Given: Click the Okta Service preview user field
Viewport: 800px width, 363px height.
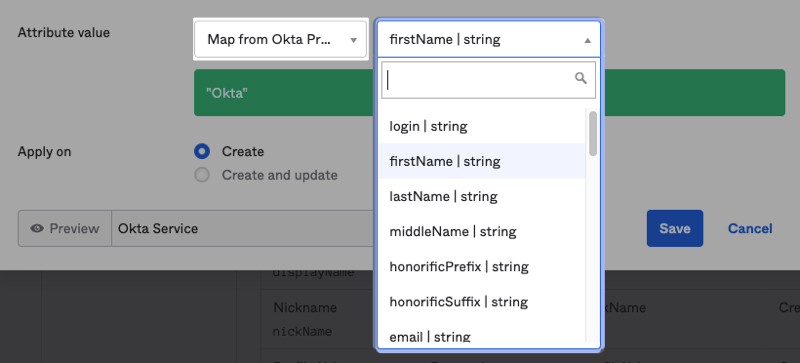Looking at the screenshot, I should [243, 228].
